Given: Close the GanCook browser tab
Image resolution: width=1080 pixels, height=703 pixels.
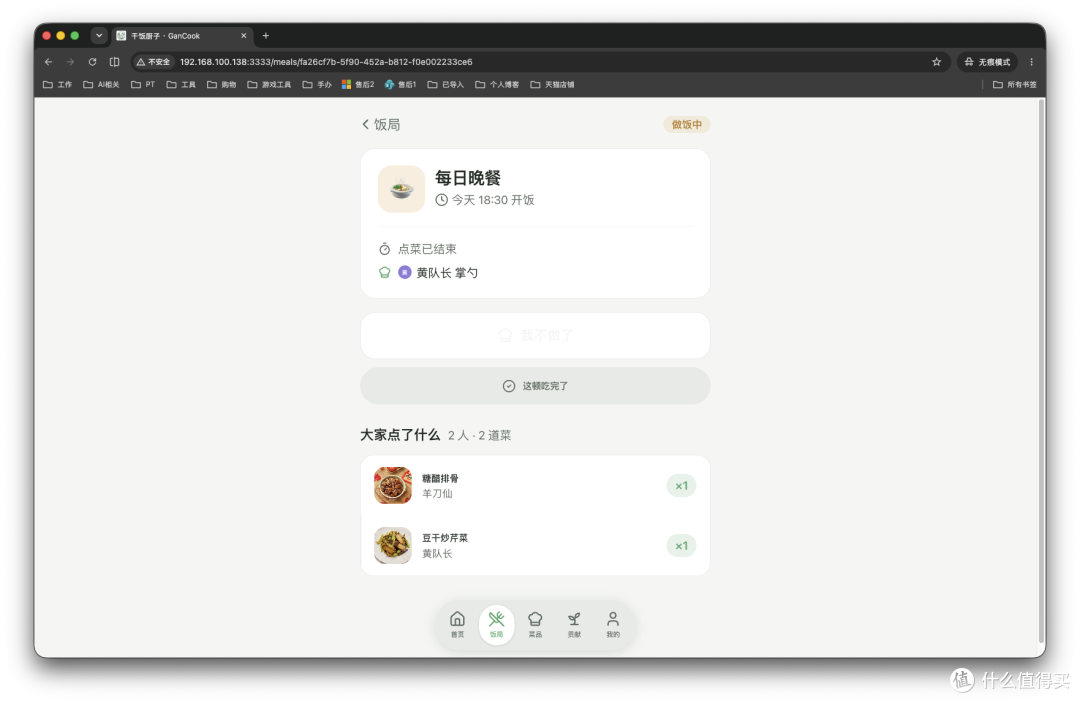Looking at the screenshot, I should [x=244, y=36].
